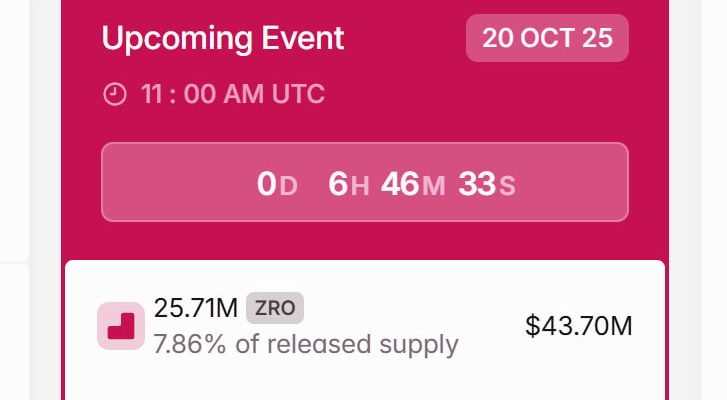727x400 pixels.
Task: Click the letter S seconds unit label
Action: point(508,186)
